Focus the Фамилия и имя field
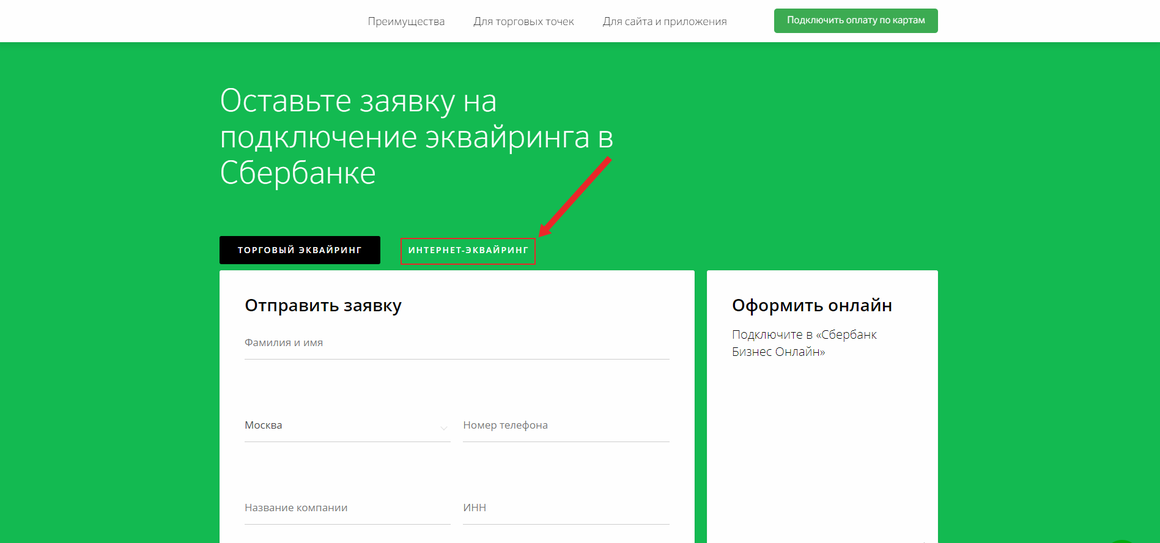The image size is (1160, 543). click(456, 344)
